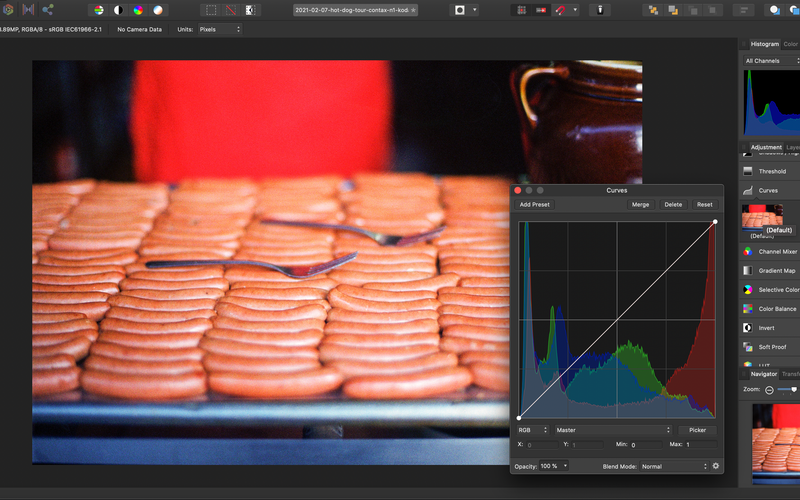Open the Alignment options icon
Screen dimensions: 800x500
point(743,10)
